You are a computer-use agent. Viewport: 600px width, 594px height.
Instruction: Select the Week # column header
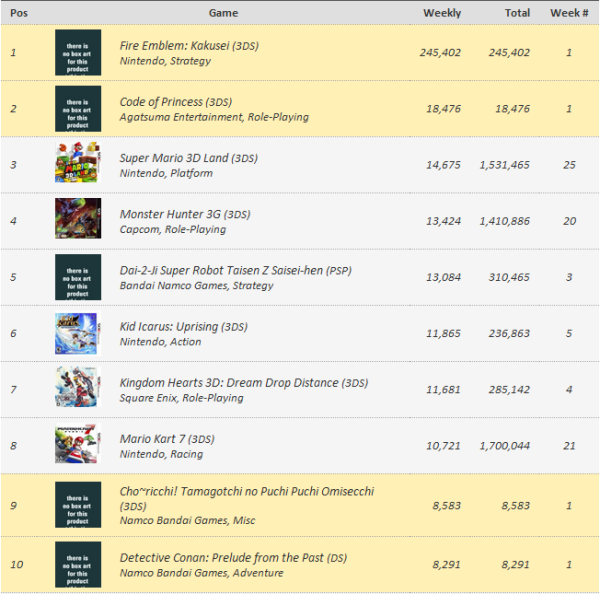pyautogui.click(x=567, y=13)
